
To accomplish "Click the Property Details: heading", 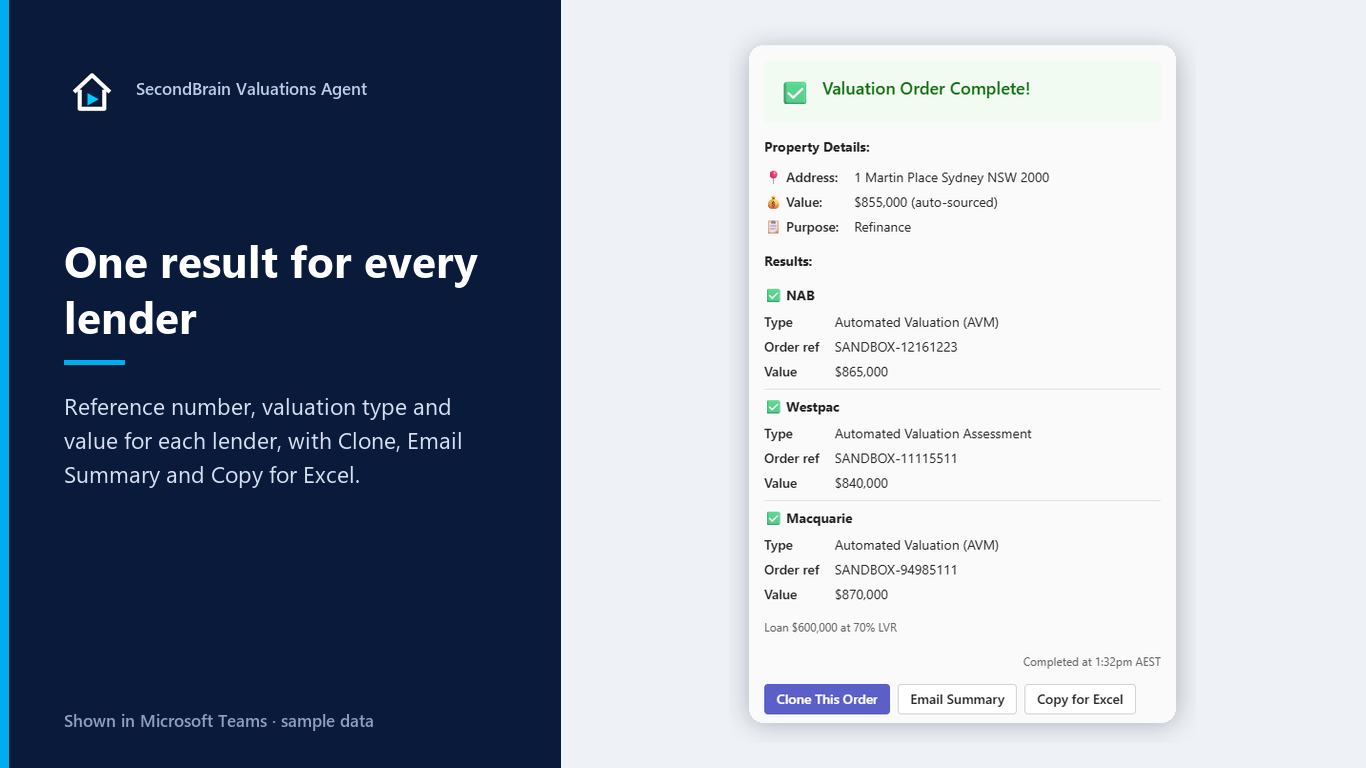I will click(817, 148).
